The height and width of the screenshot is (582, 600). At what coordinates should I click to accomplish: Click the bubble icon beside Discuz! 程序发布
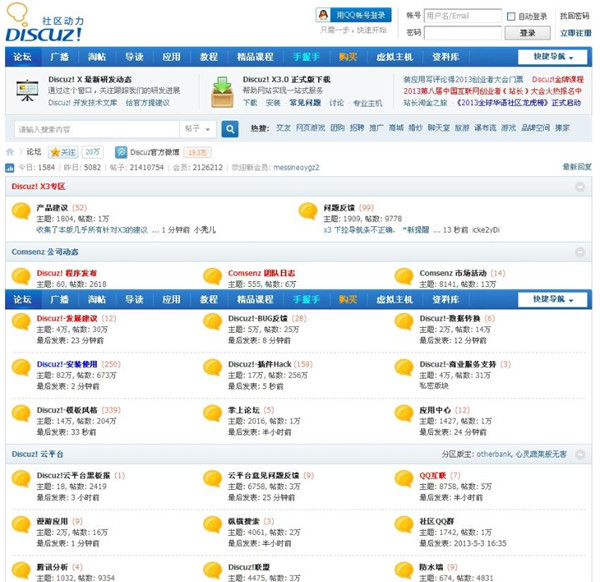coord(21,276)
